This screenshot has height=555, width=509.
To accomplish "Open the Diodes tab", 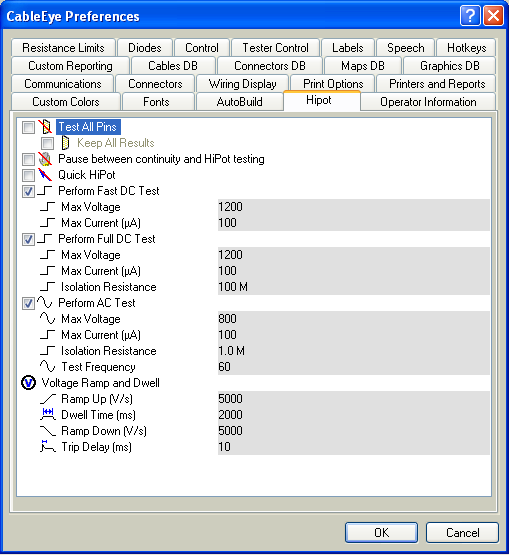I will (x=145, y=48).
